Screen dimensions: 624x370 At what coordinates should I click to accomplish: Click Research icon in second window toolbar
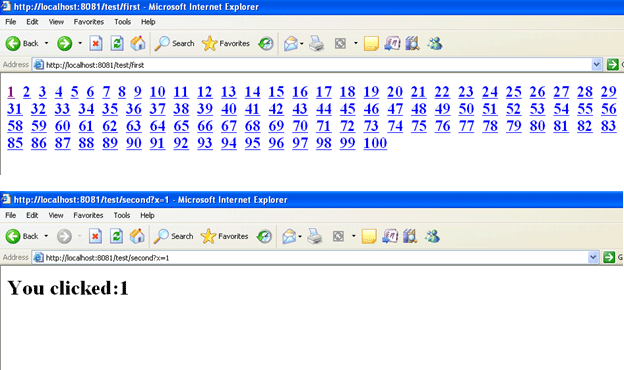(390, 236)
